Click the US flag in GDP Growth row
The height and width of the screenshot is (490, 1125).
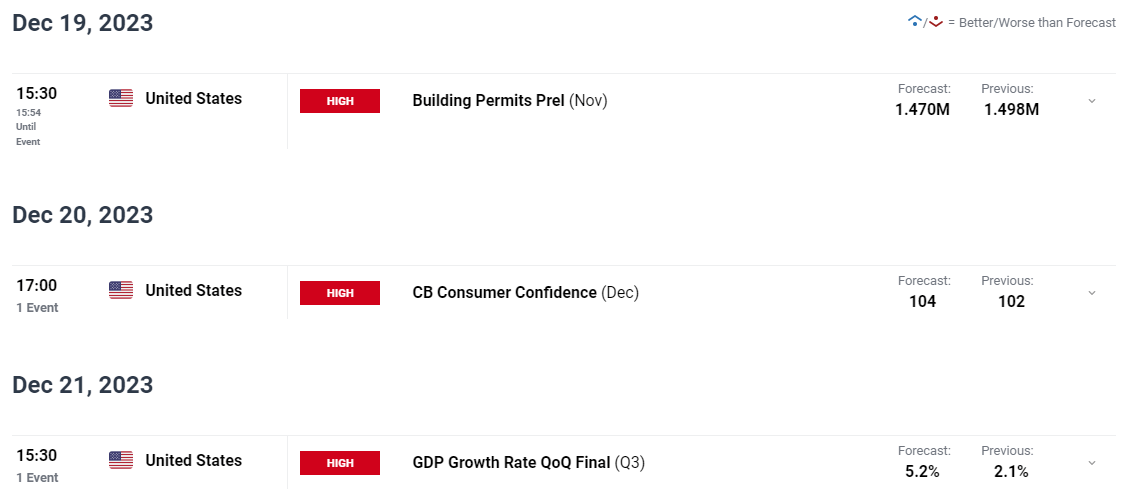coord(121,460)
